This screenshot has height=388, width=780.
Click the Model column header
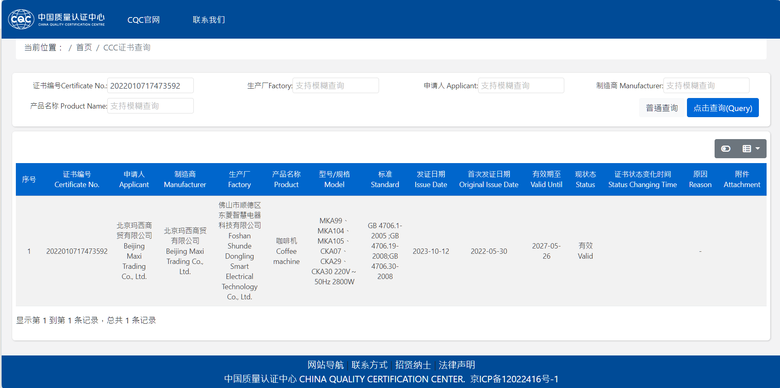[334, 180]
